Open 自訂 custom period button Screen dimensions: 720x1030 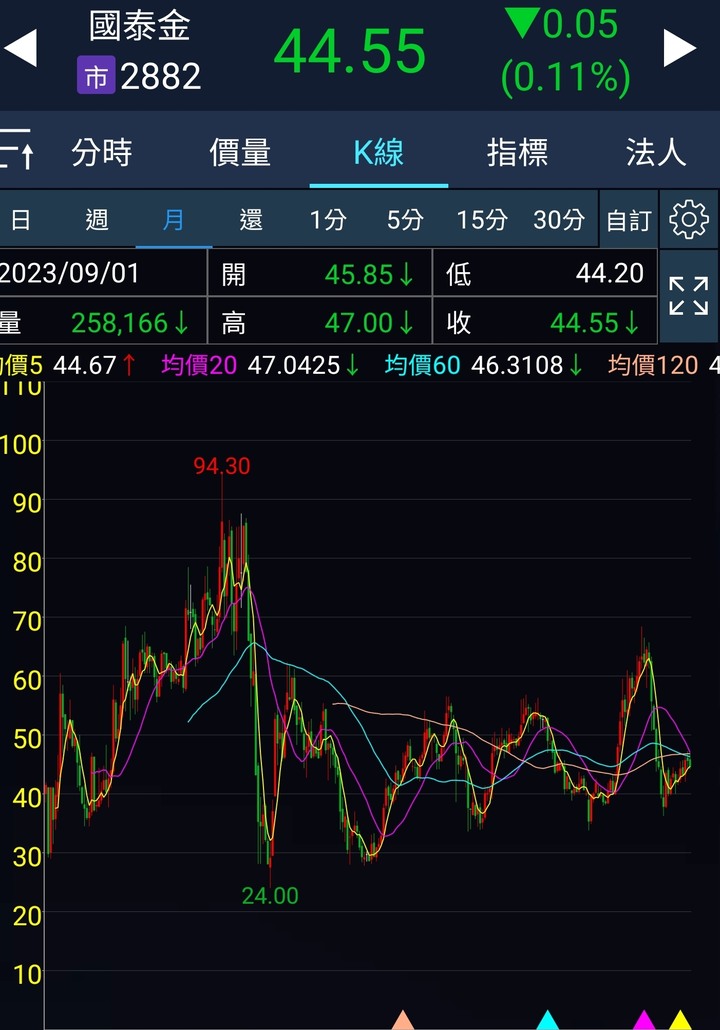(629, 220)
